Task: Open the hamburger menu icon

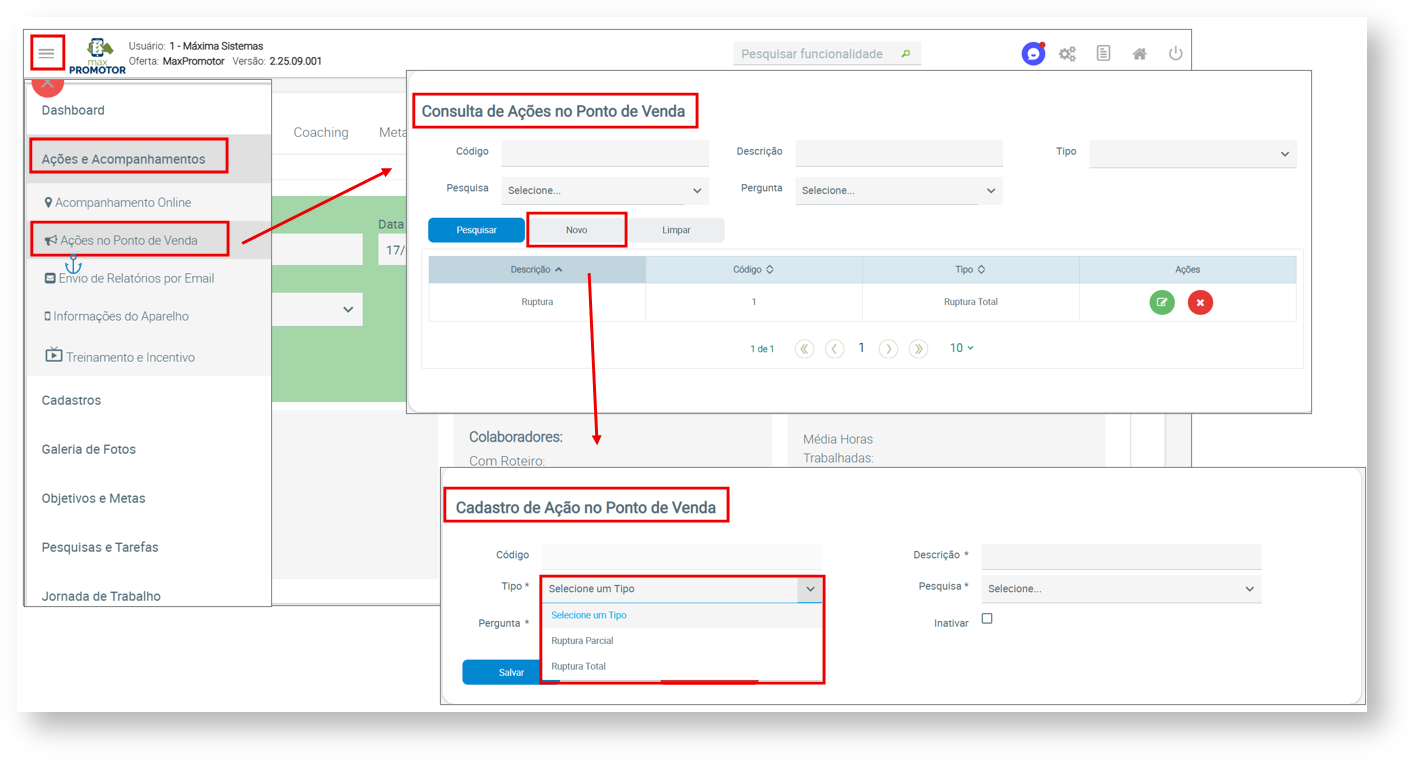Action: (x=47, y=53)
